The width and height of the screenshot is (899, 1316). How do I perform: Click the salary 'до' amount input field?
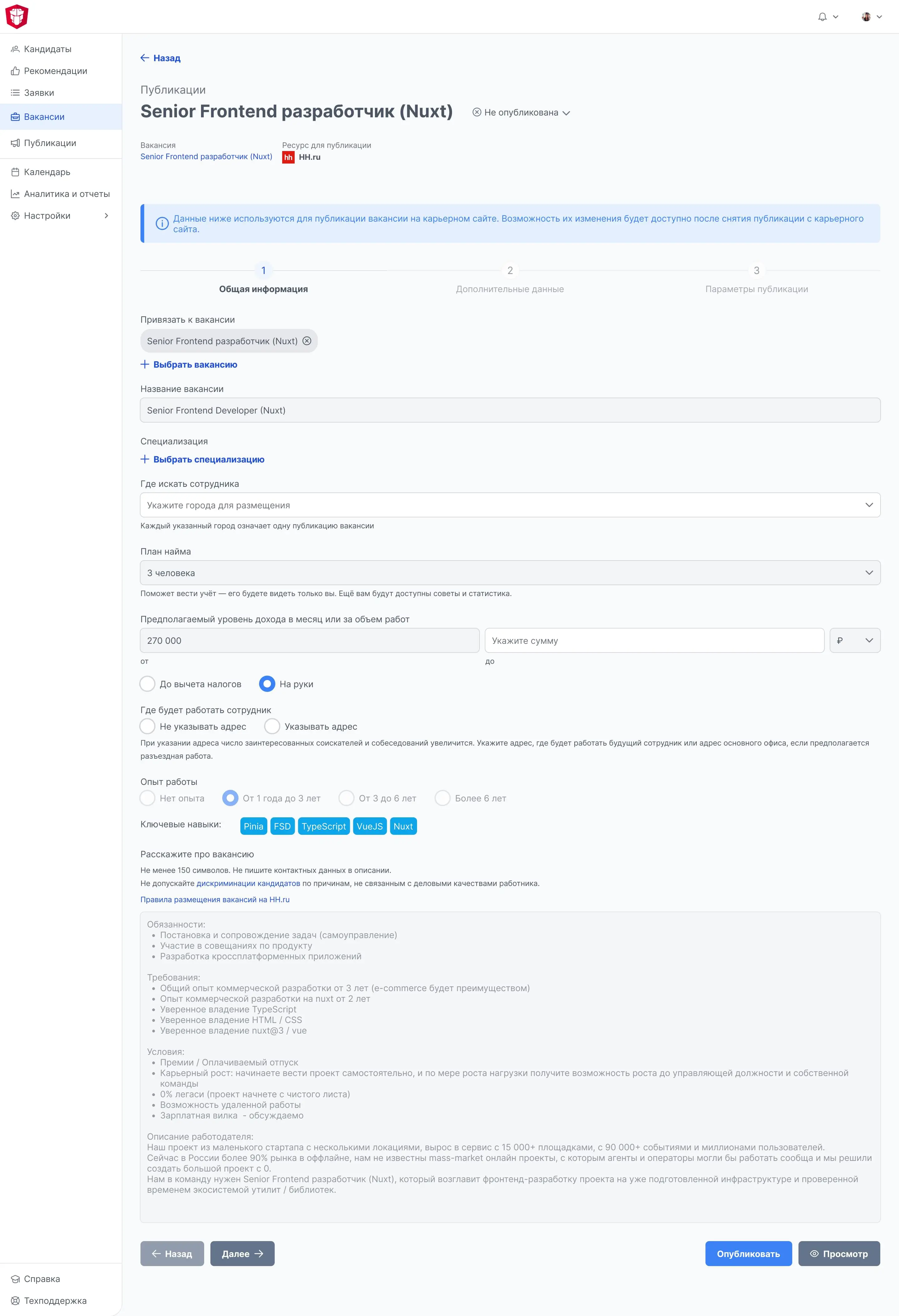(654, 640)
